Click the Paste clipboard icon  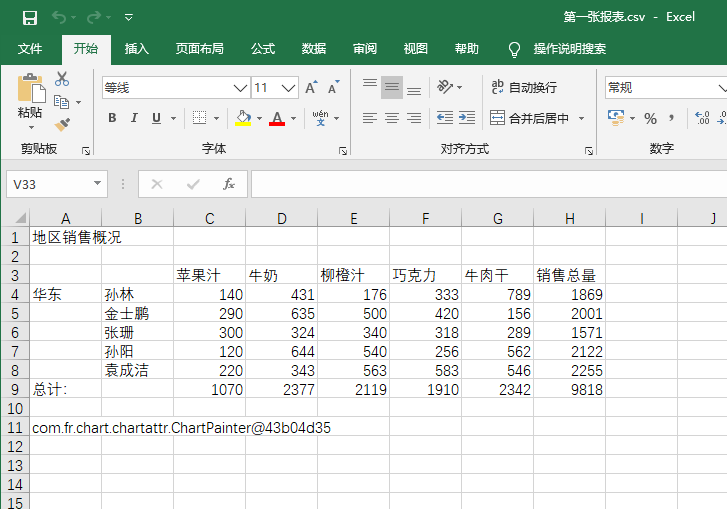click(31, 88)
